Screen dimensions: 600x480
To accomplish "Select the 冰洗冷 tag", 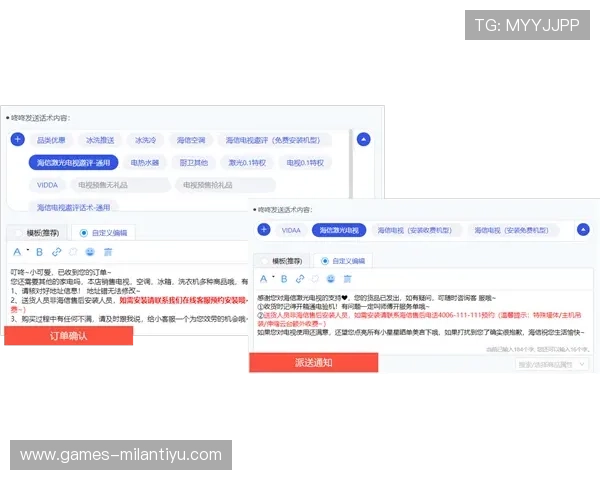I will pyautogui.click(x=145, y=140).
